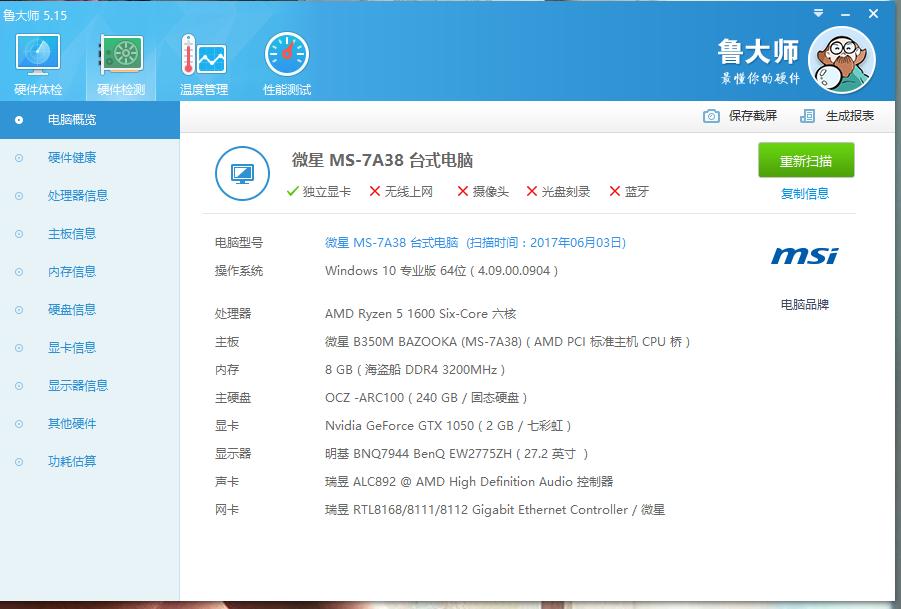Select the 硬件检测 hardware detection icon
This screenshot has width=901, height=609.
119,62
